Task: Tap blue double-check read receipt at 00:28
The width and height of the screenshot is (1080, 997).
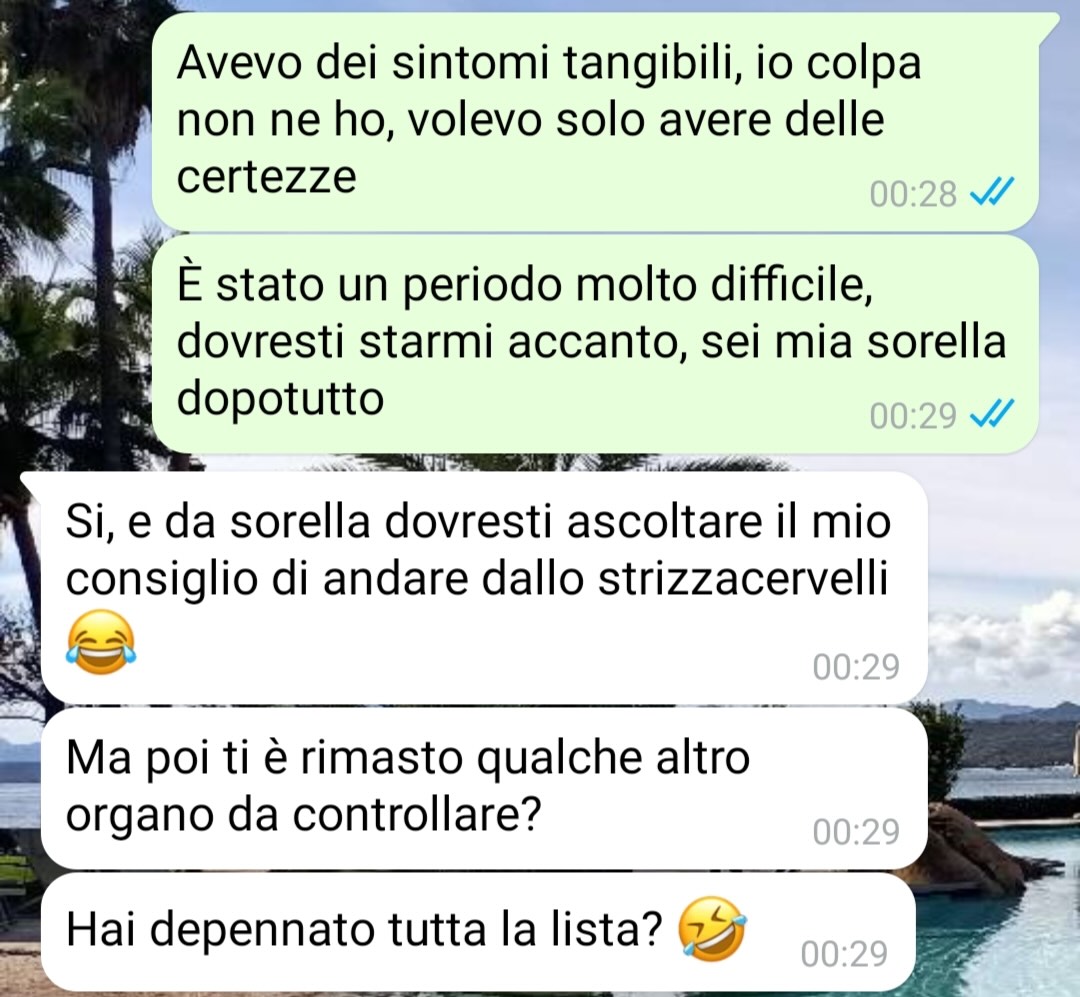Action: click(x=992, y=192)
